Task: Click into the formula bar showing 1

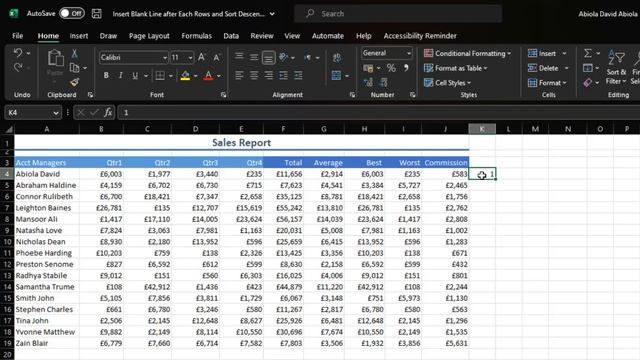Action: (378, 113)
